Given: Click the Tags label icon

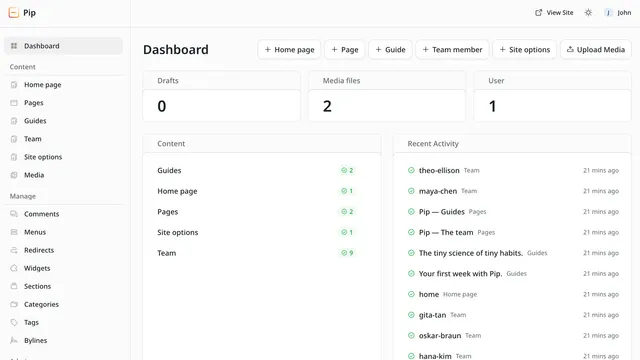Looking at the screenshot, I should 14,322.
